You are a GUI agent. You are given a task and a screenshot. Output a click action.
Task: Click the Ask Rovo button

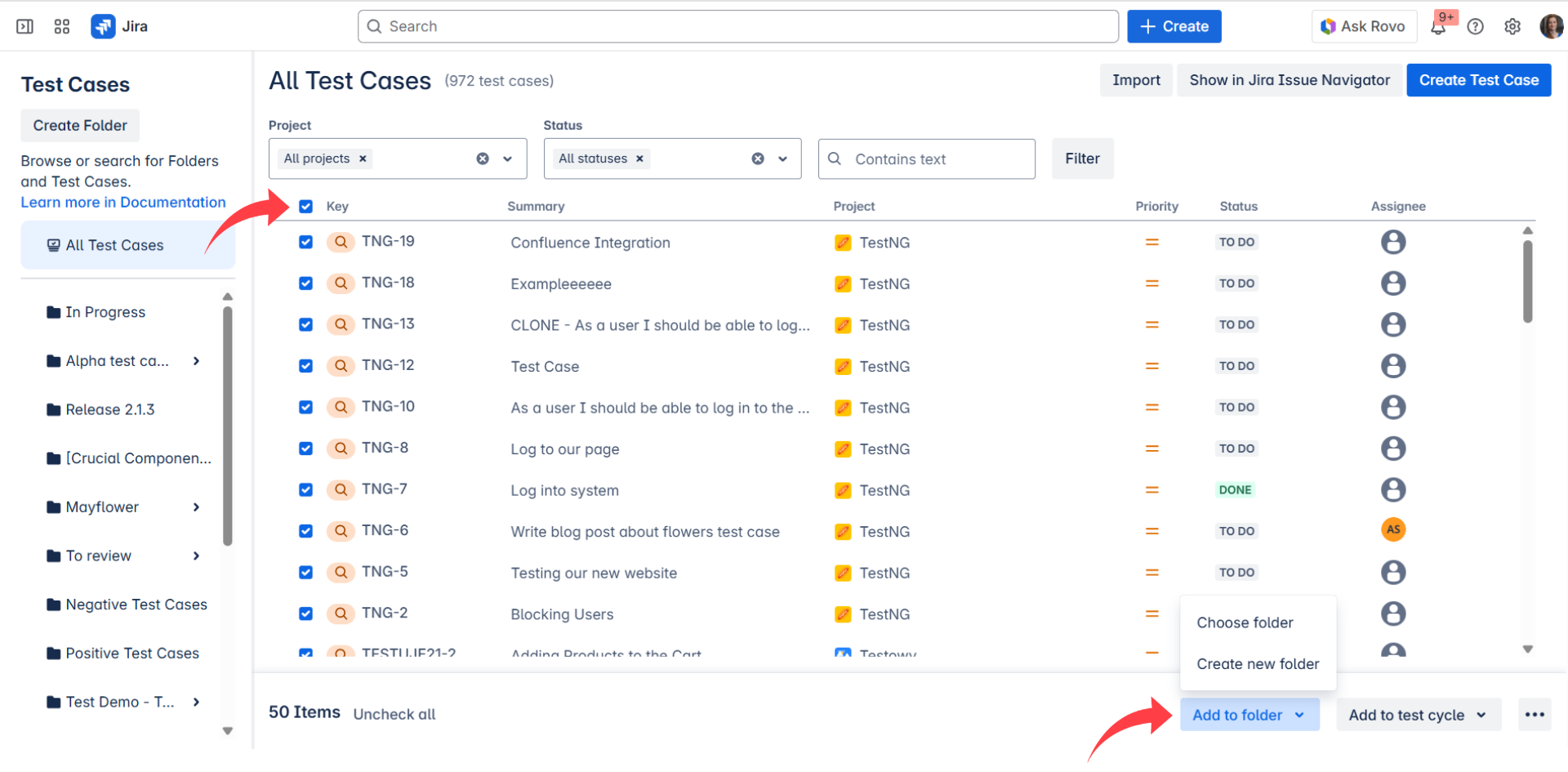(x=1363, y=26)
